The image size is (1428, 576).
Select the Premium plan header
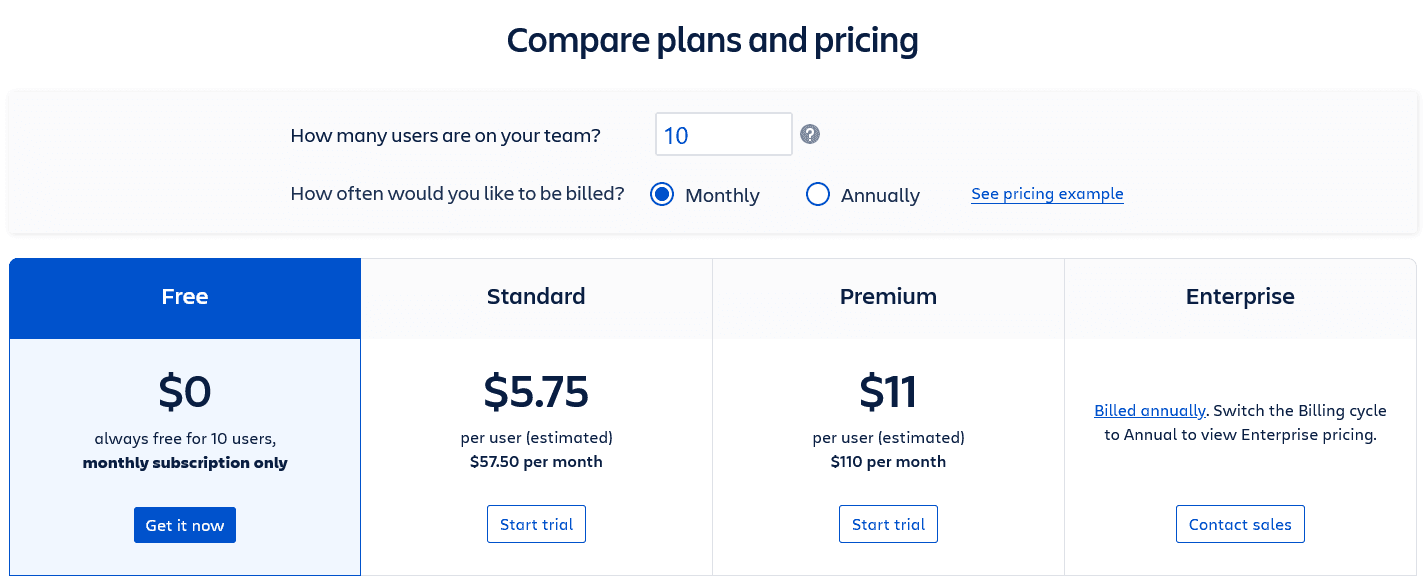[888, 297]
